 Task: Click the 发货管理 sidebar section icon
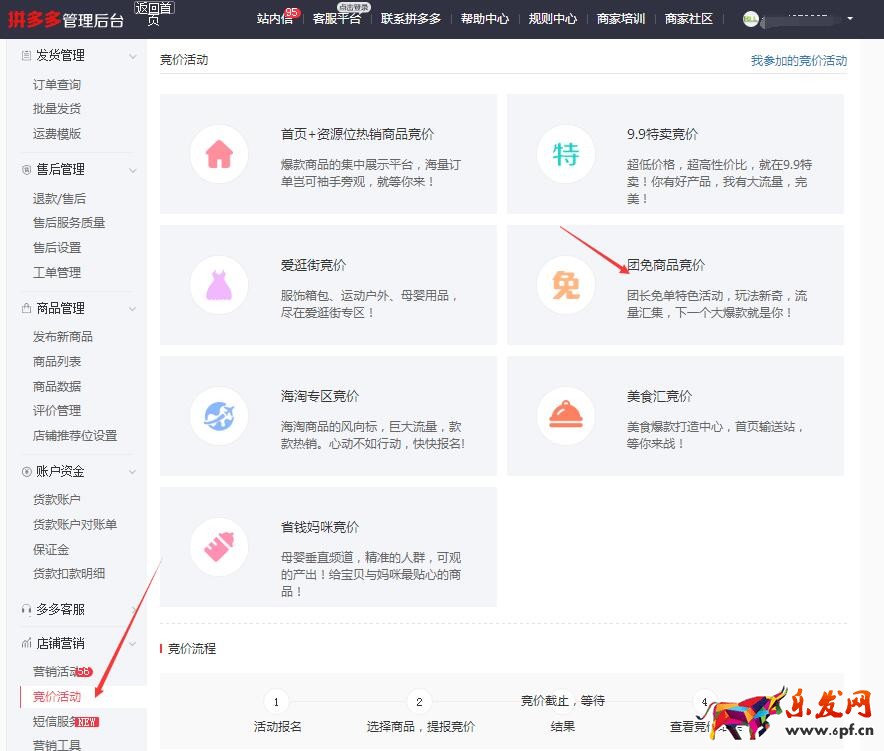pos(25,55)
